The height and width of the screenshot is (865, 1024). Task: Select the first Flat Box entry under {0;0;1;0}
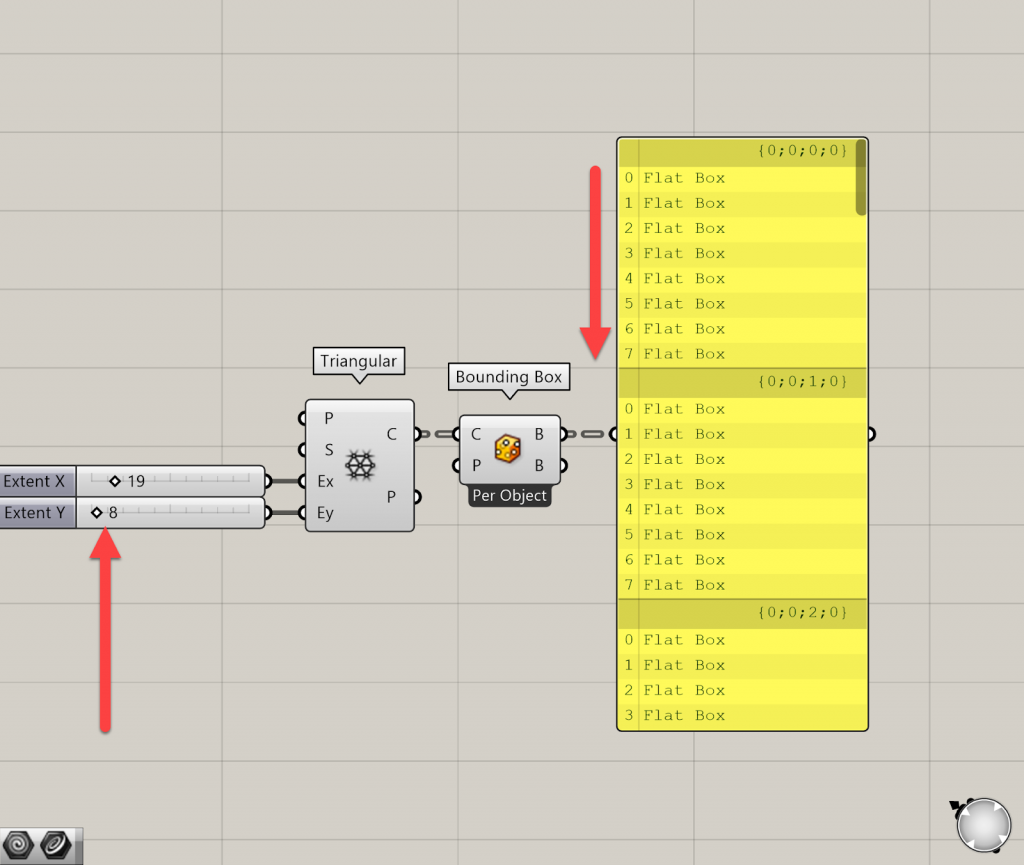[684, 408]
